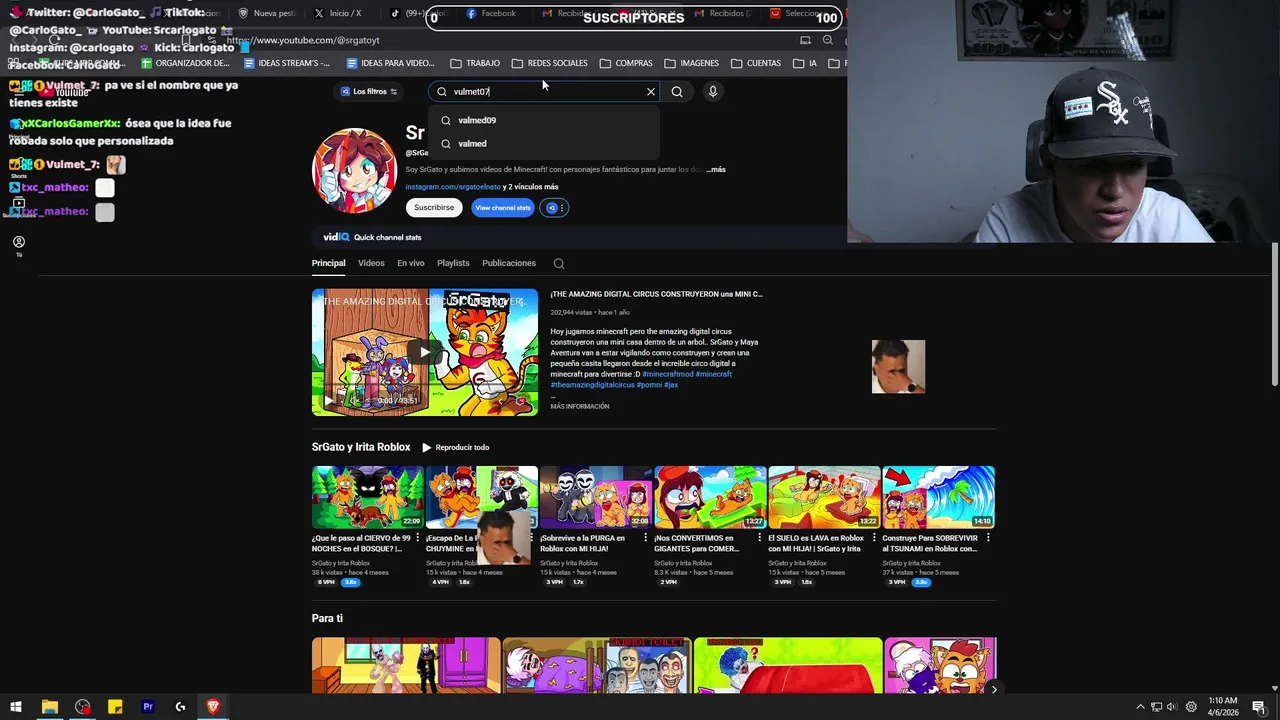Screen dimensions: 1280x720
Task: Click the Suscribirse button
Action: pyautogui.click(x=434, y=207)
